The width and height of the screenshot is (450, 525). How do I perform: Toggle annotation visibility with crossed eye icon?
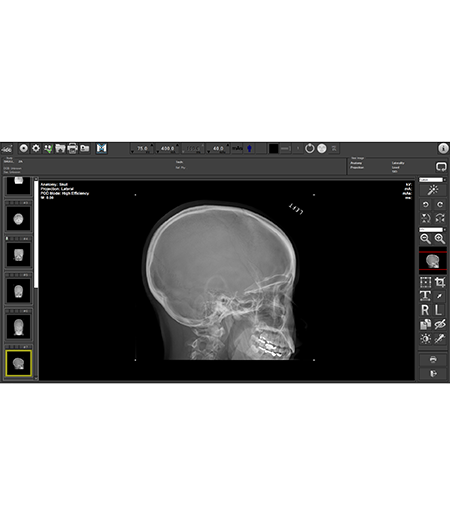tap(440, 324)
